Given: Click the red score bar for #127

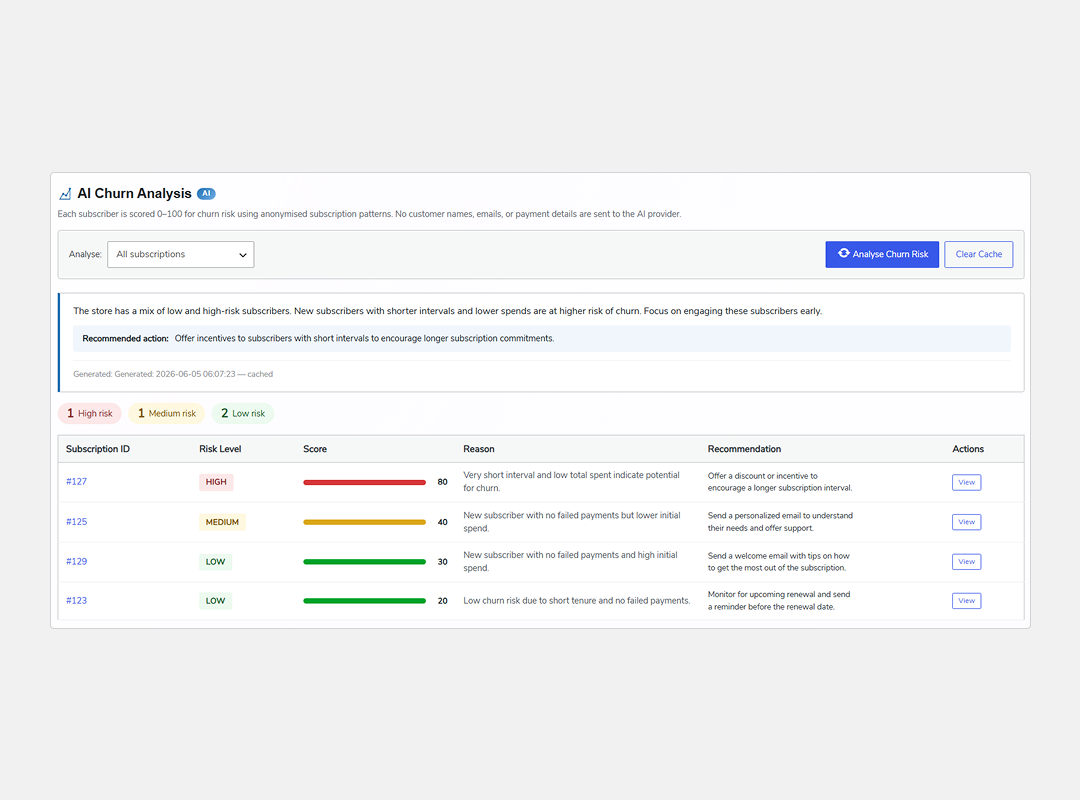Looking at the screenshot, I should 364,482.
